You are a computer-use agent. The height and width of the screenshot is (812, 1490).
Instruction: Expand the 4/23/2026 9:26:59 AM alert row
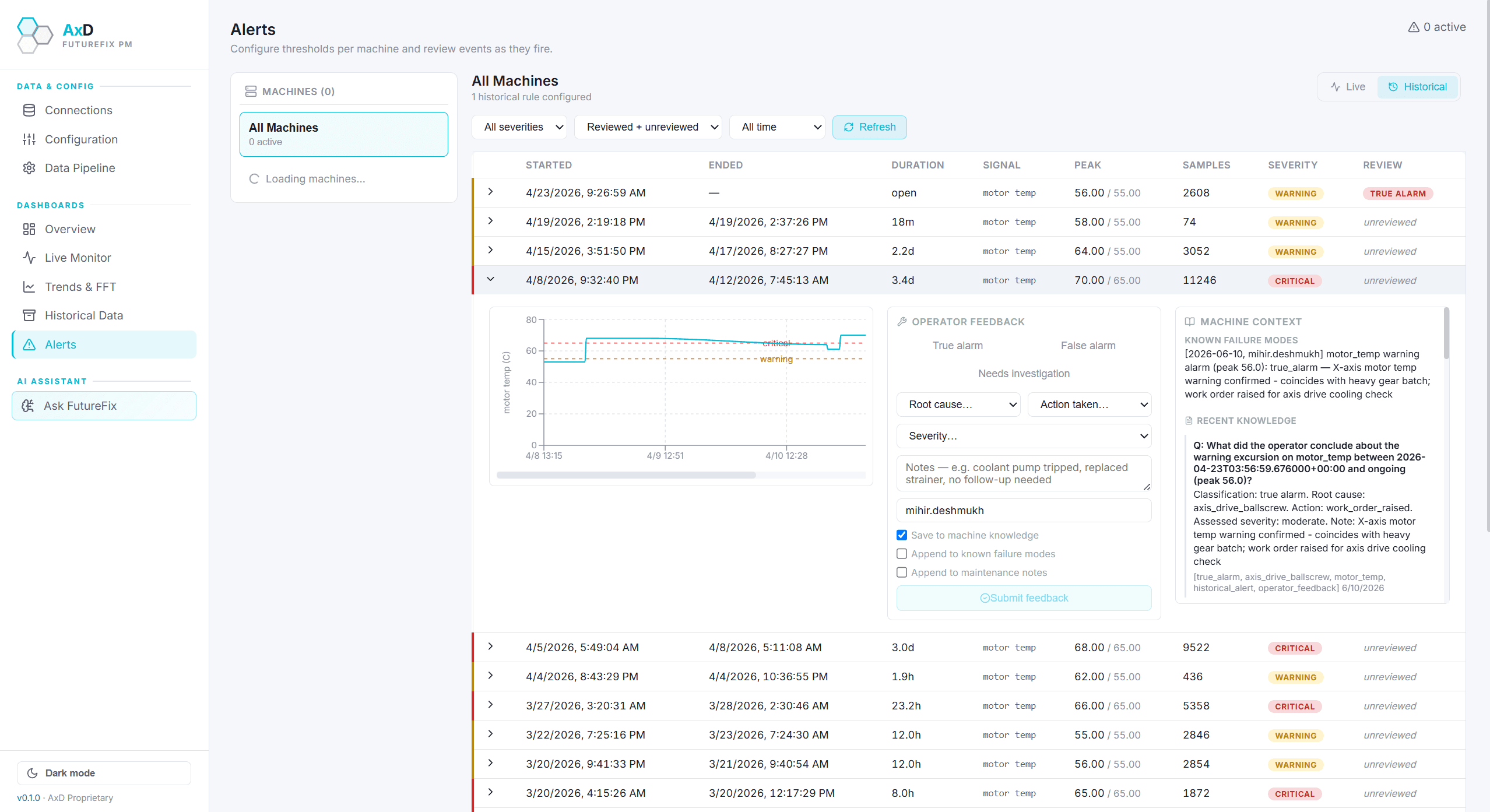[490, 192]
